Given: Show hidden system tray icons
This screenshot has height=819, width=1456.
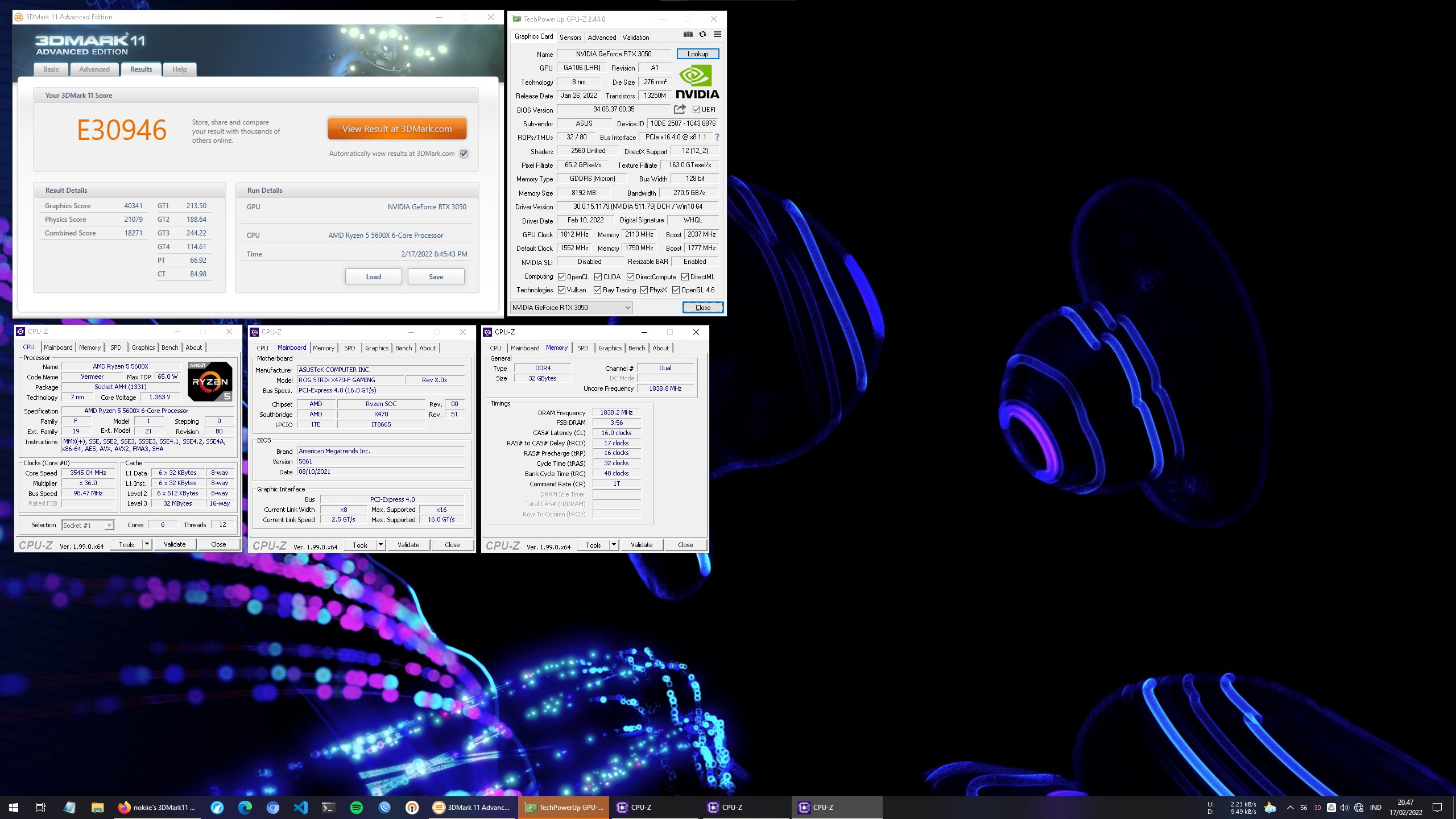Looking at the screenshot, I should (x=1290, y=808).
